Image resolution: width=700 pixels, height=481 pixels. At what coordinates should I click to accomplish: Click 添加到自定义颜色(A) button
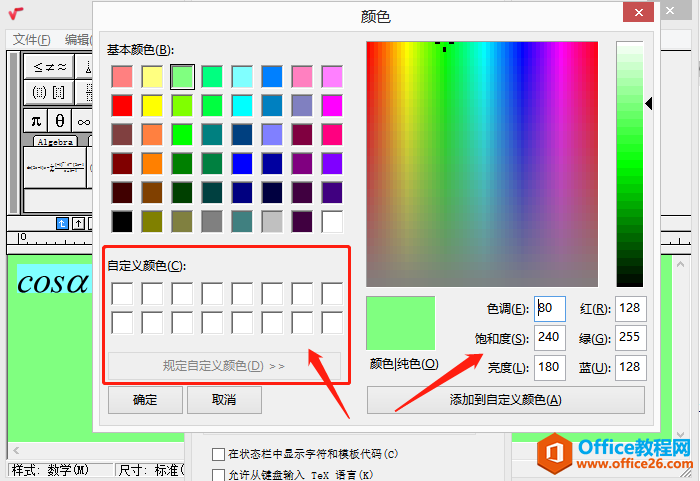506,400
